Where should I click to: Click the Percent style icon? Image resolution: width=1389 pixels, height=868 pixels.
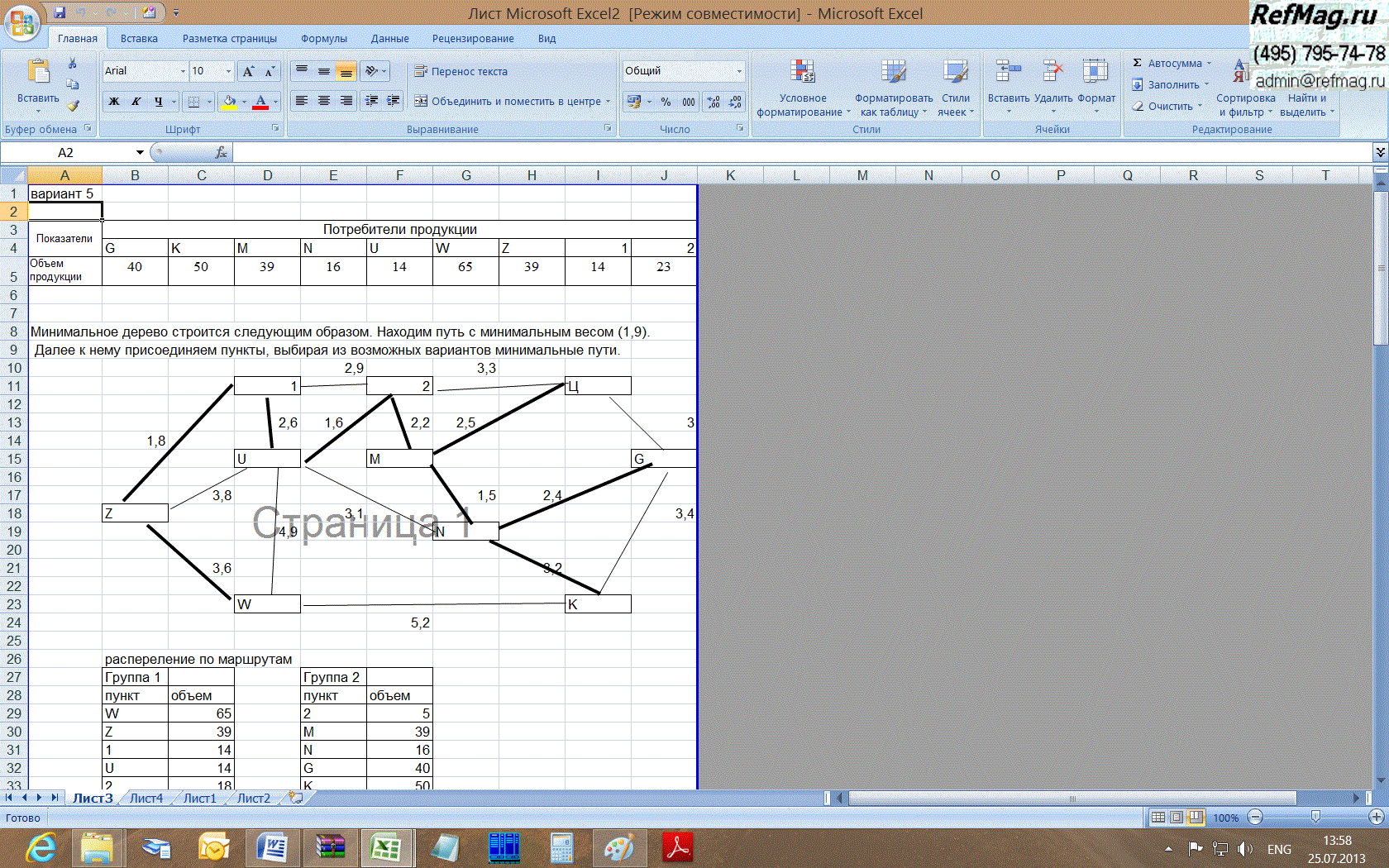click(x=666, y=102)
